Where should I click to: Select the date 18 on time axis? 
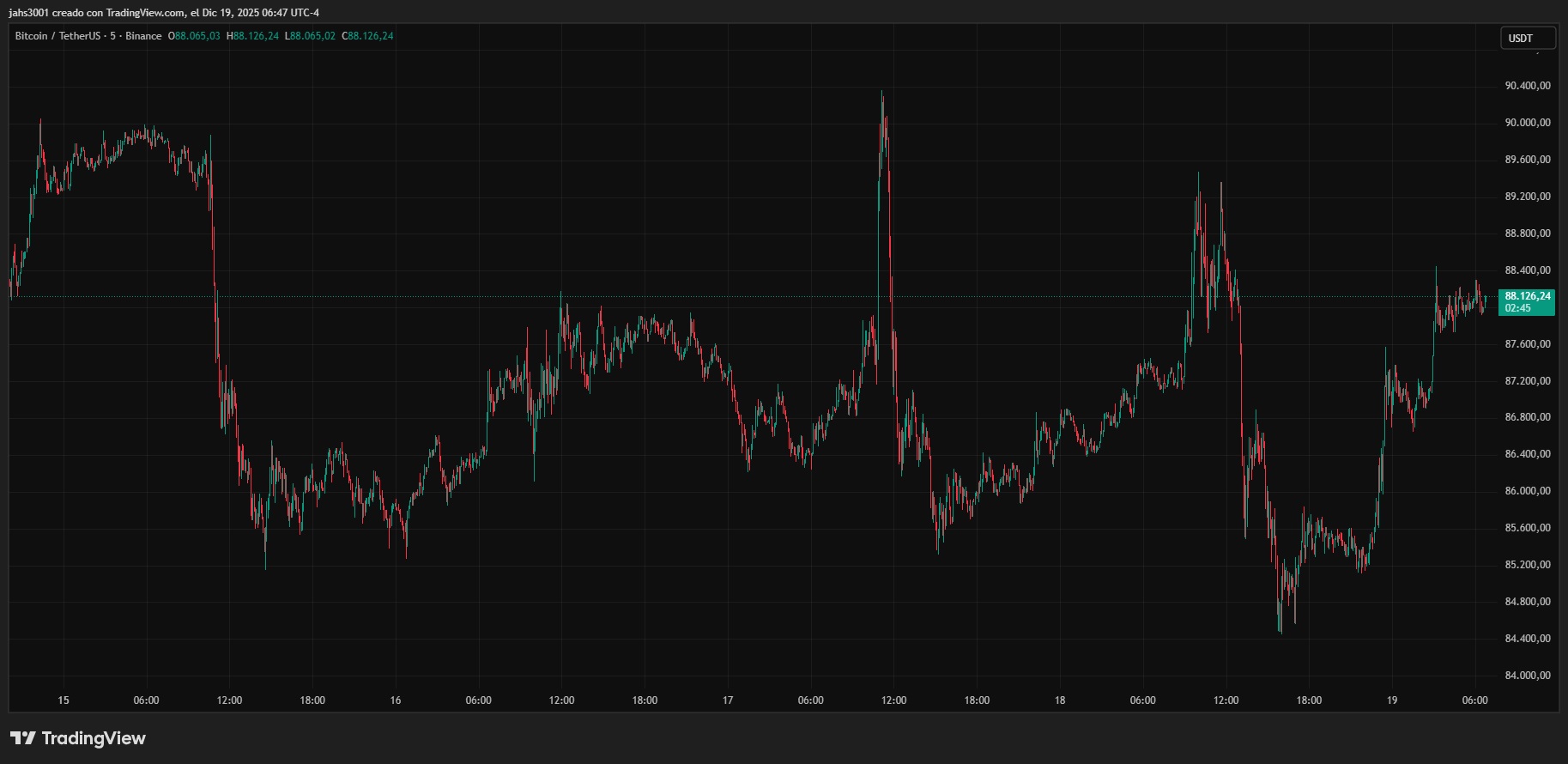click(1060, 700)
